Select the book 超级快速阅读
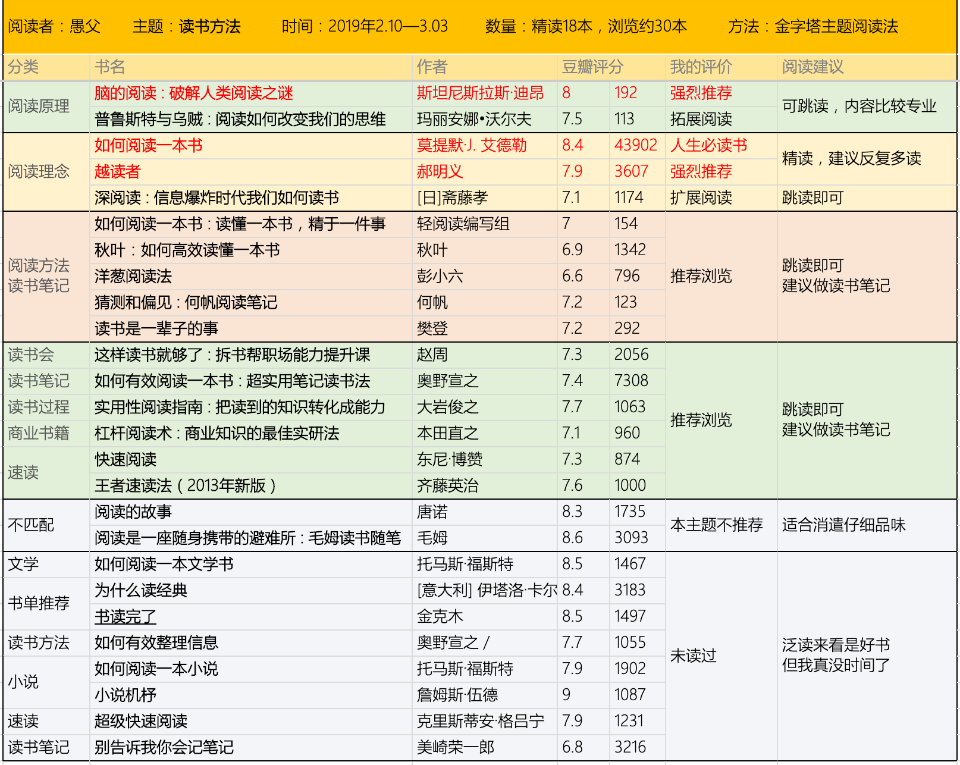The width and height of the screenshot is (960, 765). (x=141, y=722)
